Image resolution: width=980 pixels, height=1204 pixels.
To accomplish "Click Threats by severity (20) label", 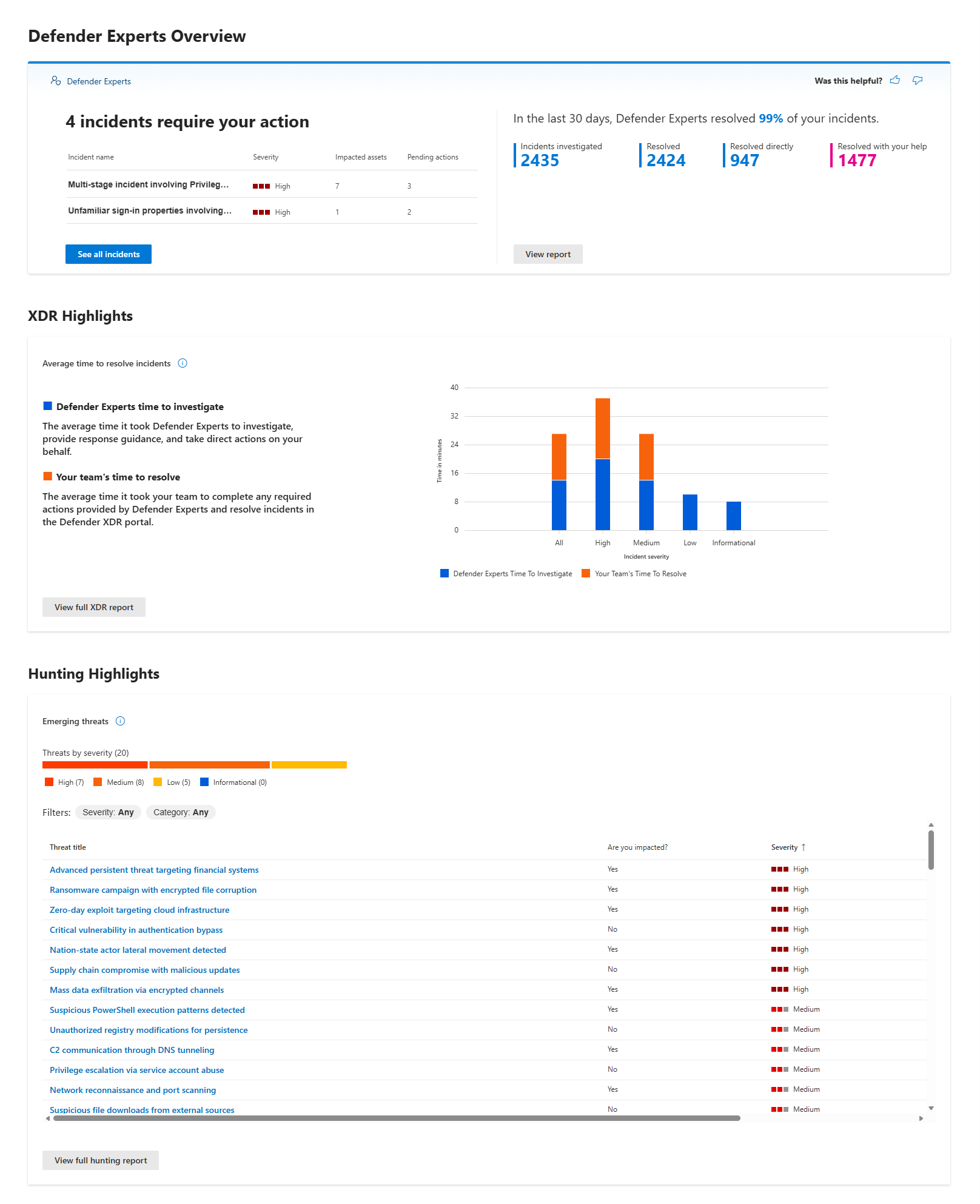I will (x=86, y=753).
